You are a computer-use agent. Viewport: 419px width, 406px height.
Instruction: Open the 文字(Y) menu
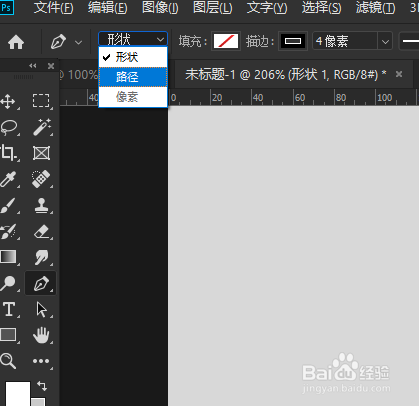point(267,7)
